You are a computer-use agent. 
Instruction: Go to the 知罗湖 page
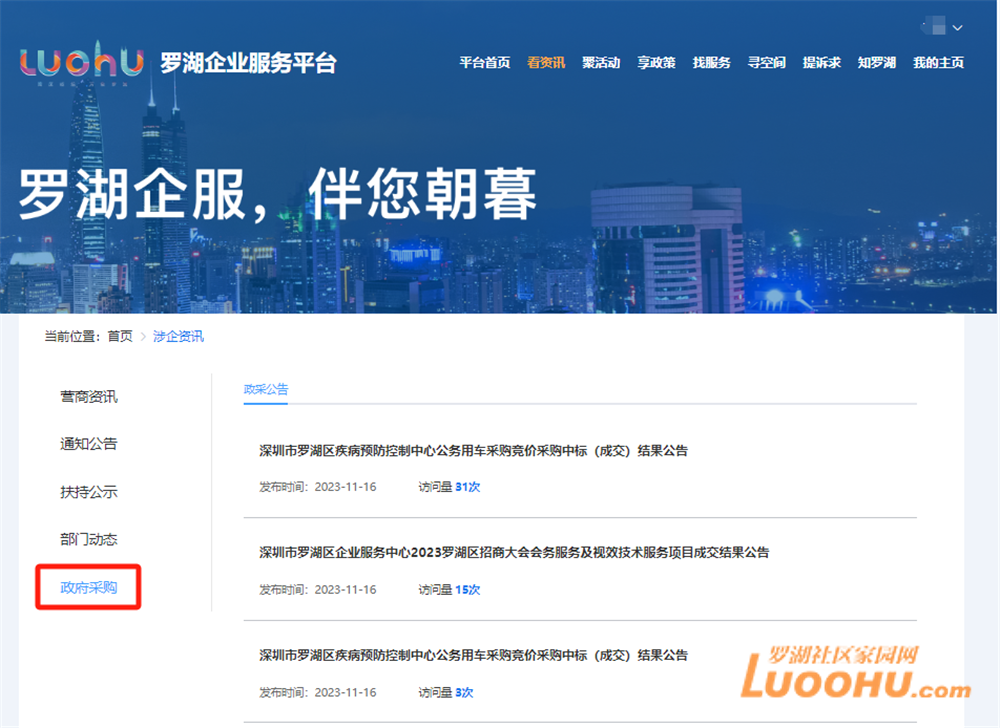coord(876,62)
